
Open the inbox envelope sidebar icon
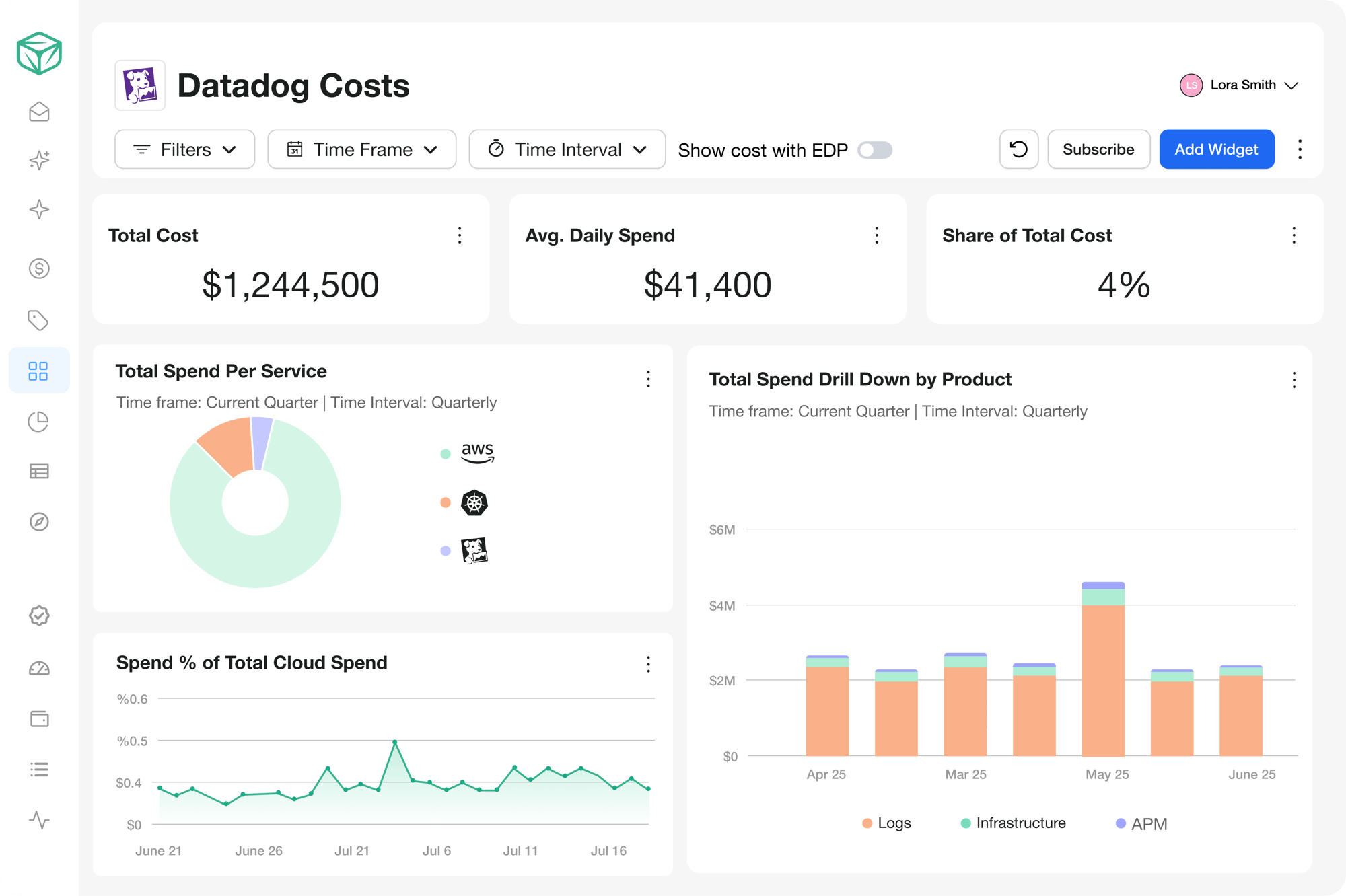pos(39,112)
